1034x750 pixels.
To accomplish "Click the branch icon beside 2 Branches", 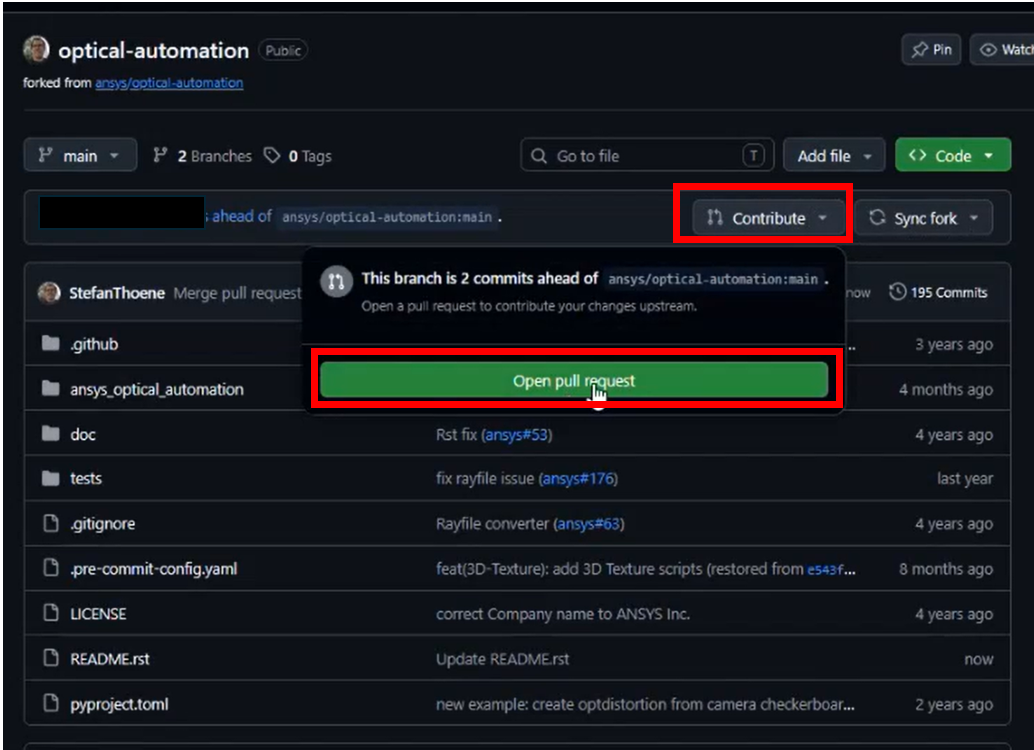I will point(160,155).
